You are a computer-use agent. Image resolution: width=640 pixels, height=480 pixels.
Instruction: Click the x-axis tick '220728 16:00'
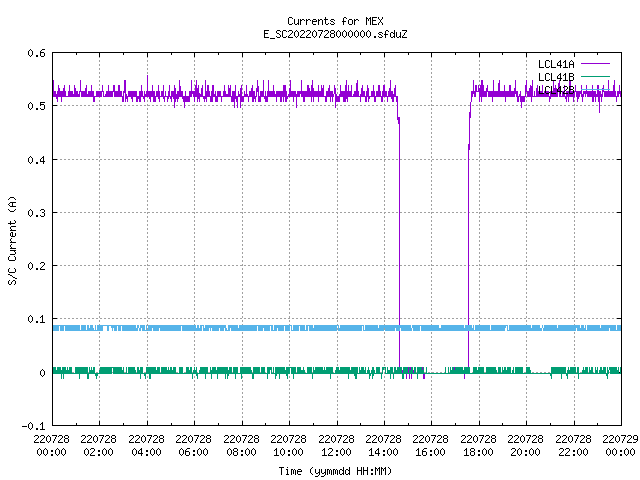[430, 446]
